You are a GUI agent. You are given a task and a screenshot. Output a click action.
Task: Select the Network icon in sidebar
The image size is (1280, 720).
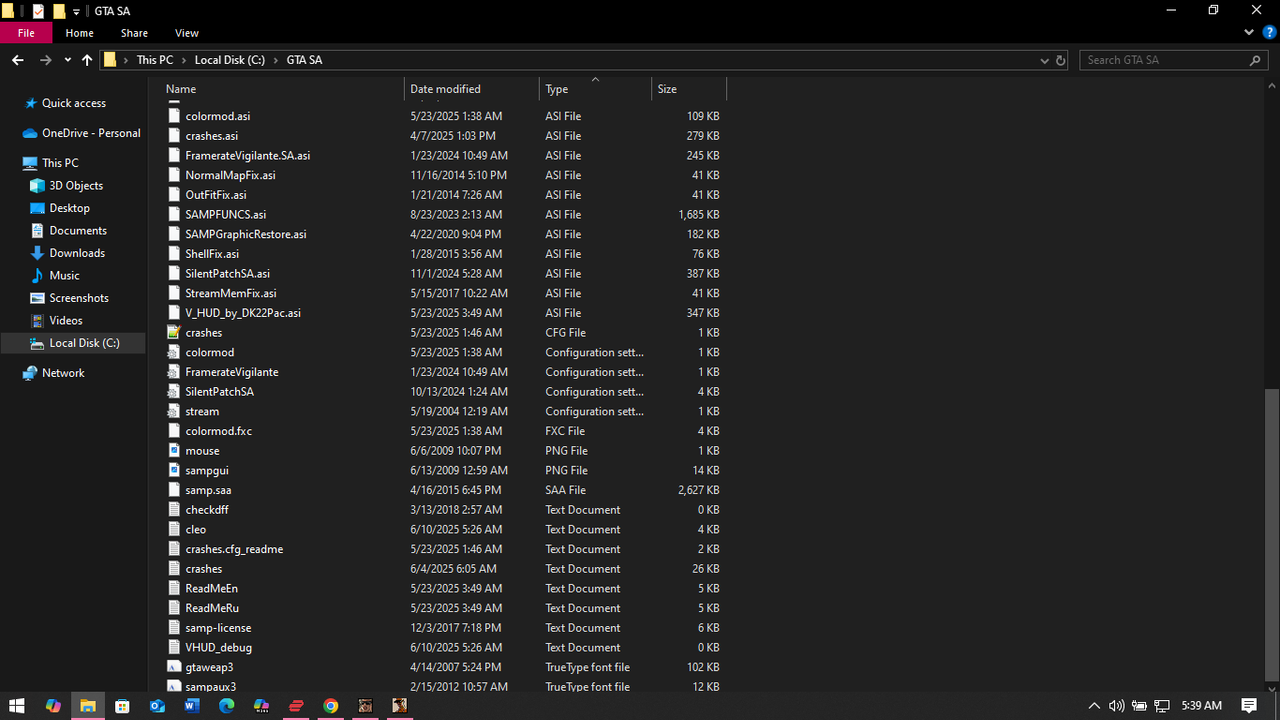point(30,373)
